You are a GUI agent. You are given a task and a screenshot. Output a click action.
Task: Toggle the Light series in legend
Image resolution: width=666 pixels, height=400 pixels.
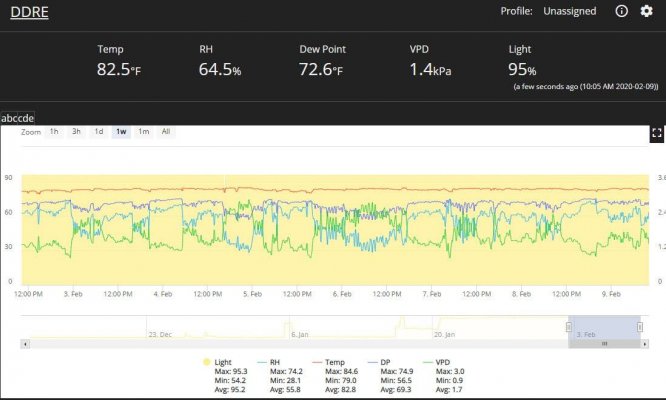(217, 362)
